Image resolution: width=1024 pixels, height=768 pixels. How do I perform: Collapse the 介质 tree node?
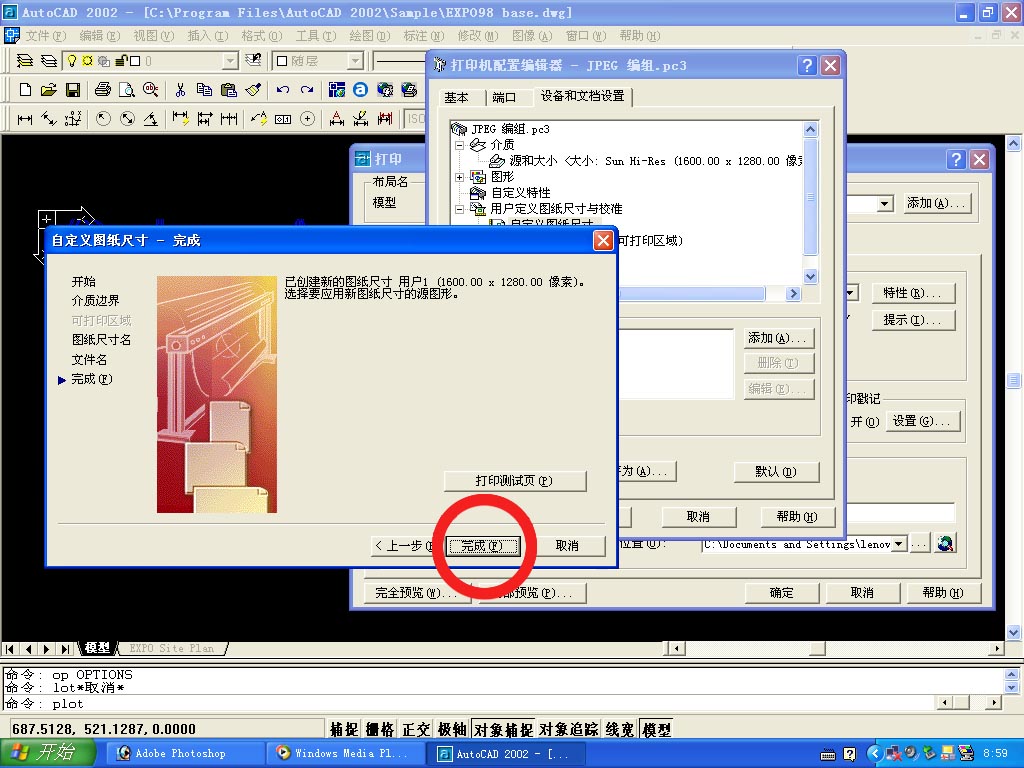tap(460, 145)
